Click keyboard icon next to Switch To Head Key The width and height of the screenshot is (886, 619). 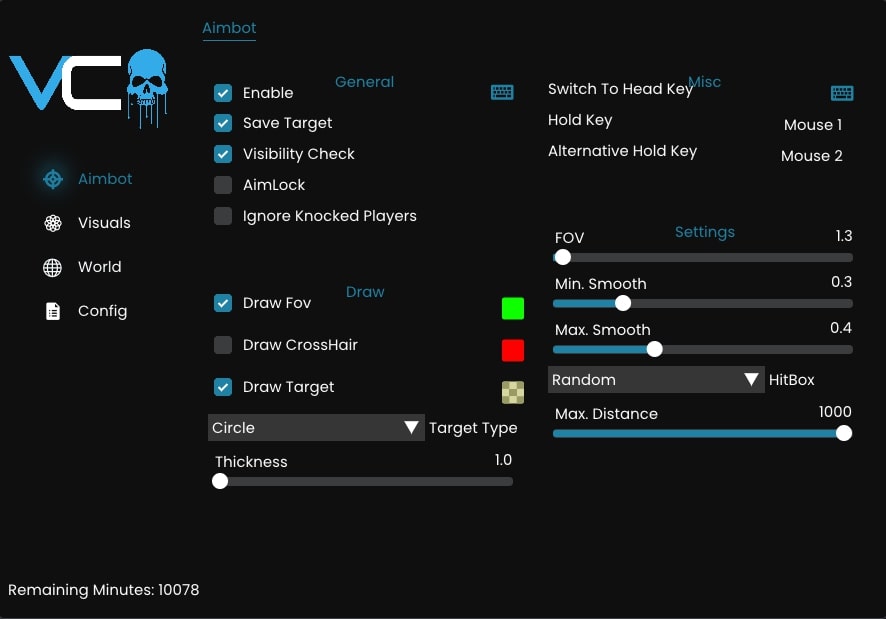tap(842, 93)
